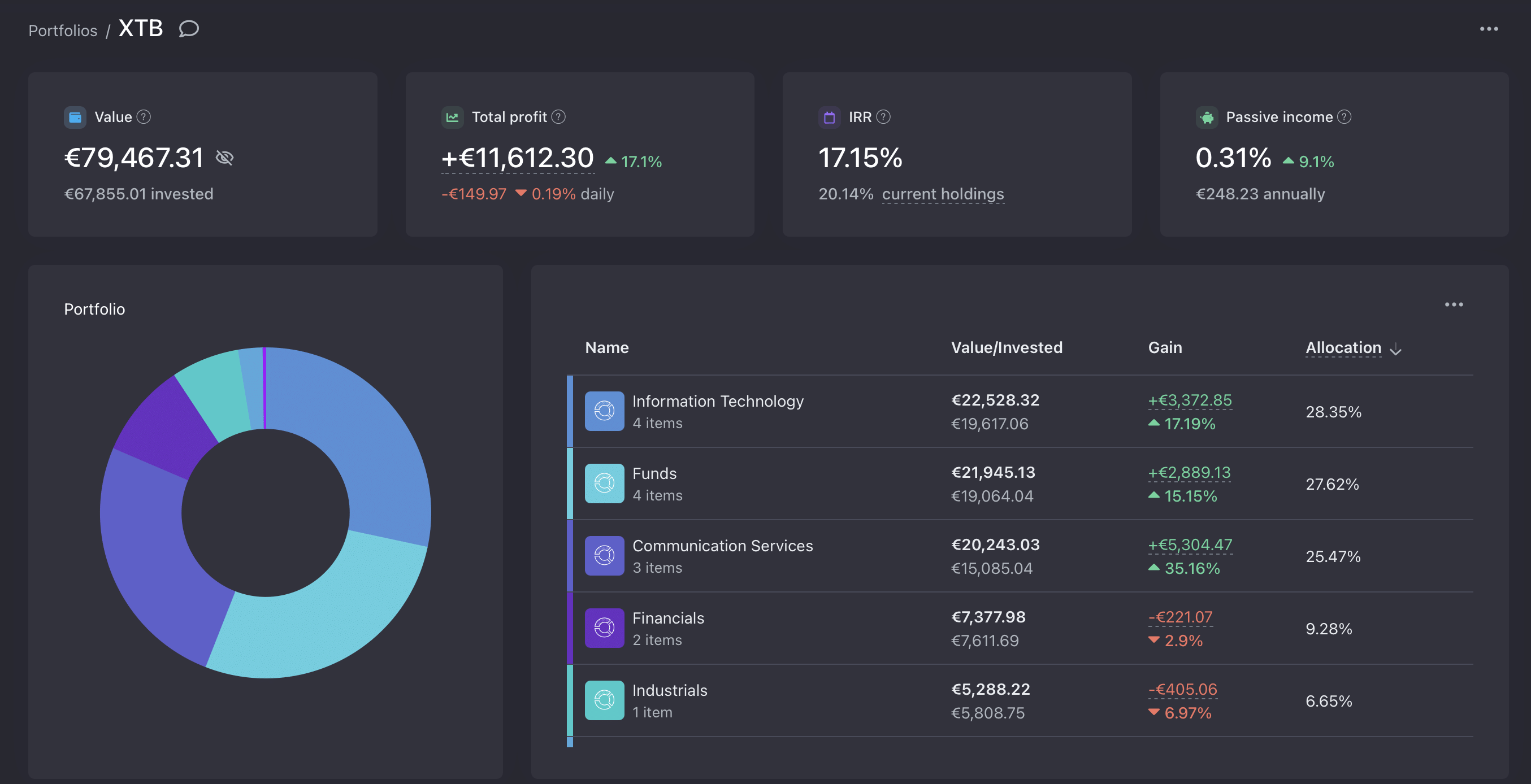
Task: Sort by the Allocation column arrow
Action: tap(1395, 349)
